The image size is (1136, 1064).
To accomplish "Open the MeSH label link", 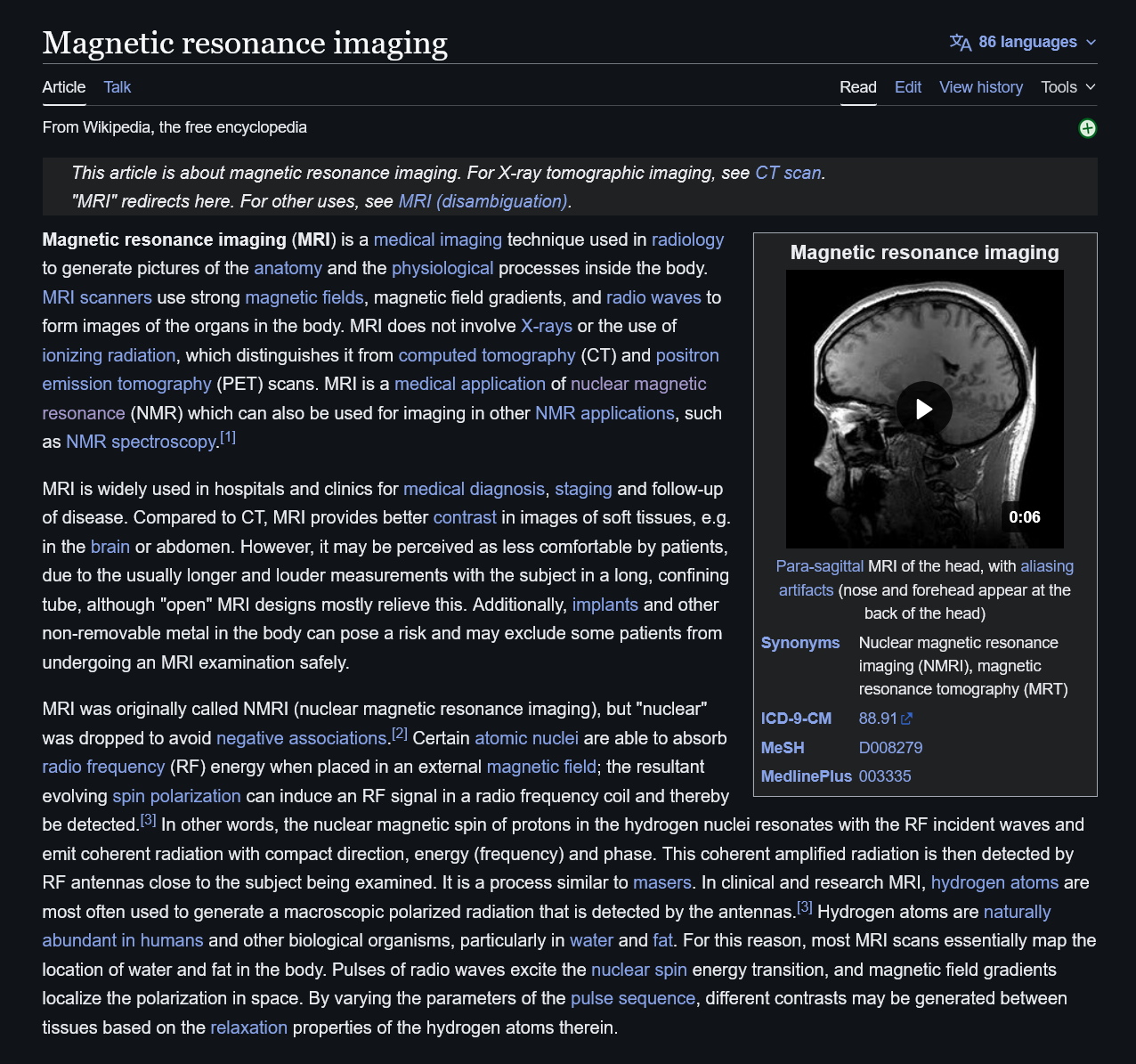I will 783,748.
